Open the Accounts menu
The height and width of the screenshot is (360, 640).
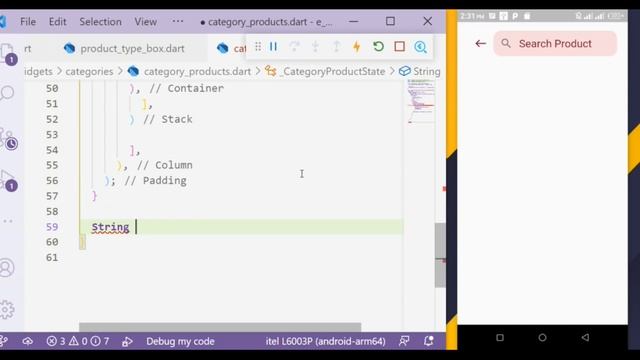tap(7, 268)
